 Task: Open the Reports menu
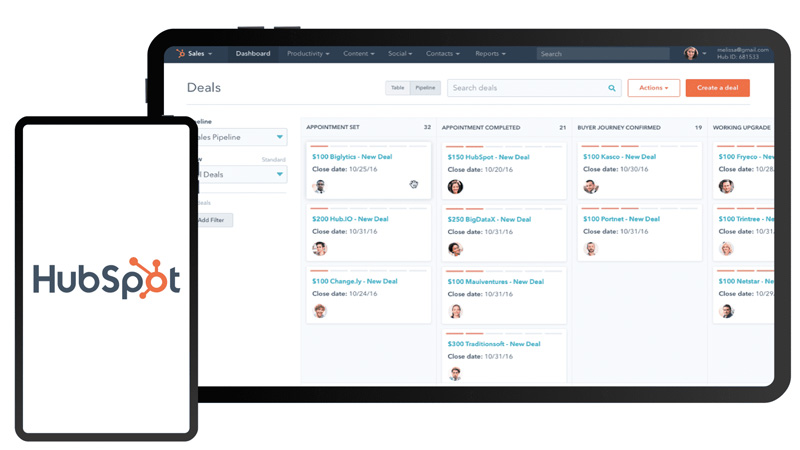pyautogui.click(x=490, y=54)
